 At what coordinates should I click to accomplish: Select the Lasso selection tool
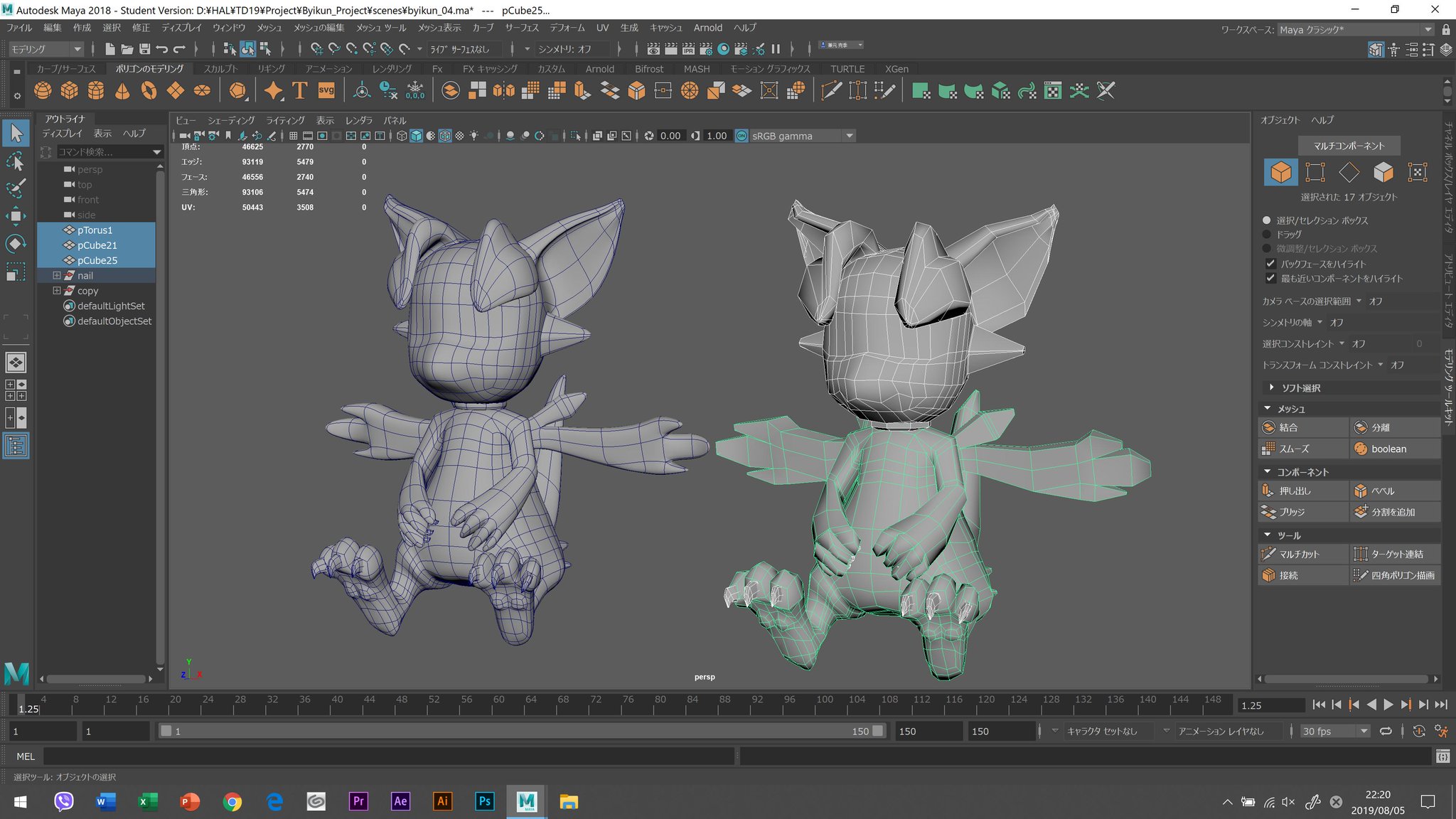pos(16,162)
